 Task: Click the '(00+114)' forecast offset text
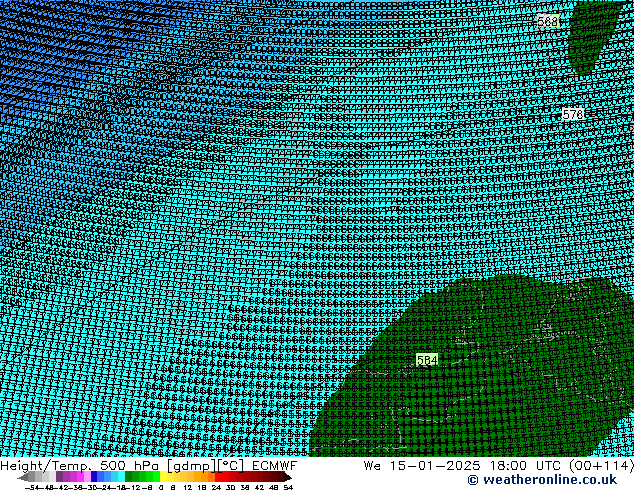click(x=602, y=466)
